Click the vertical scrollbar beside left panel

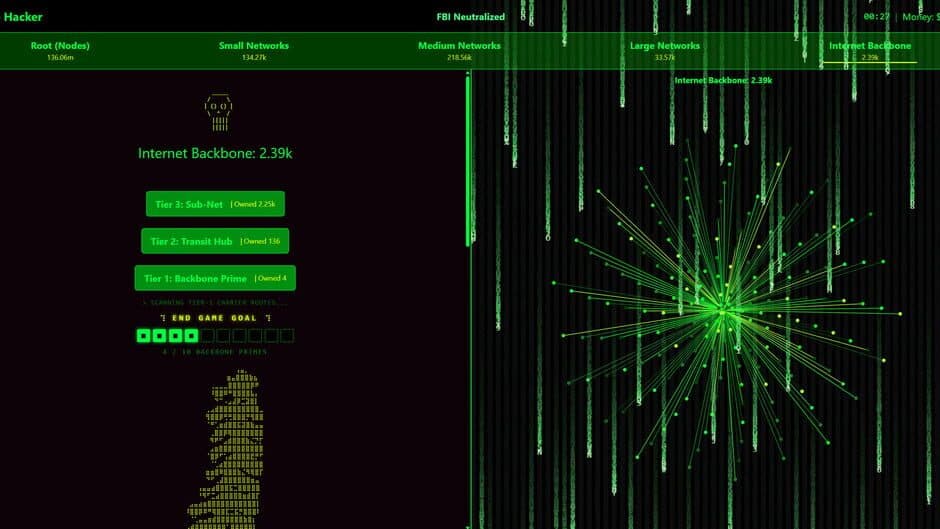(x=468, y=161)
